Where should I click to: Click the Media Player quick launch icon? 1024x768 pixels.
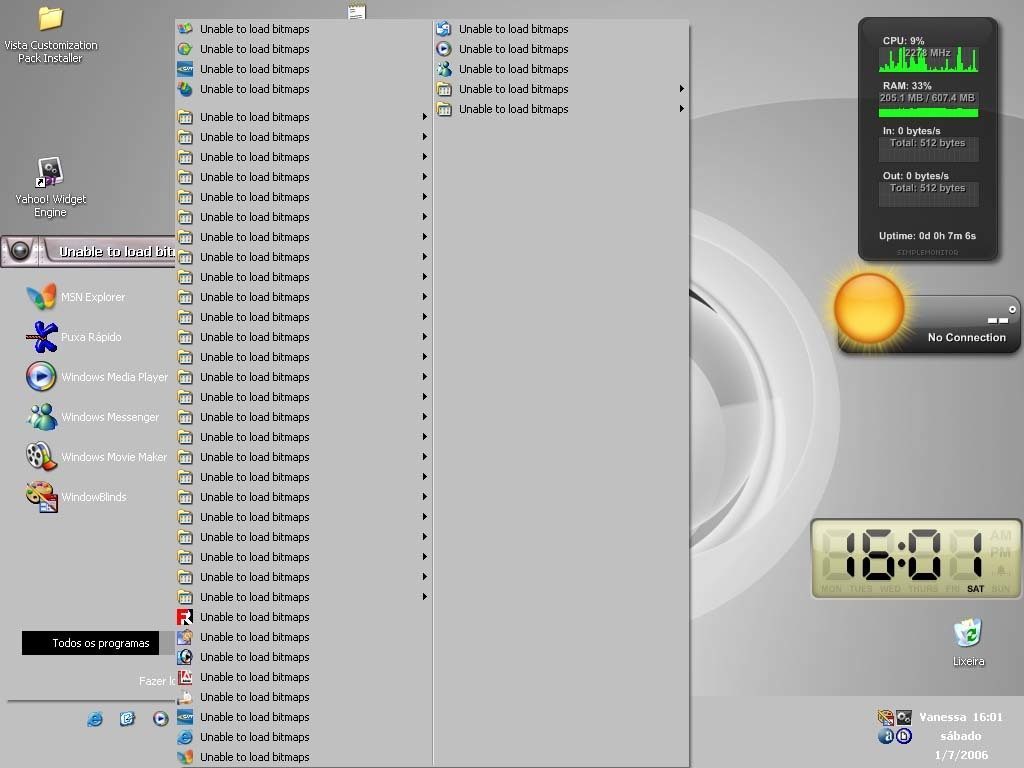[x=161, y=719]
